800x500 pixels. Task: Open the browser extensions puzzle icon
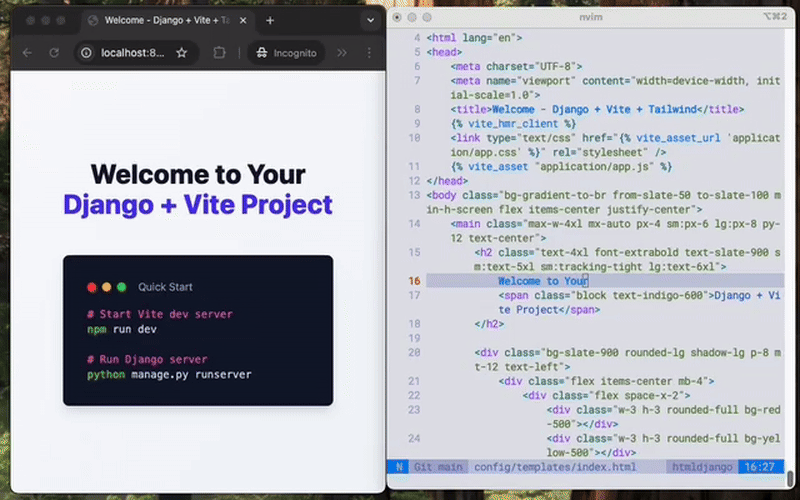click(x=220, y=53)
